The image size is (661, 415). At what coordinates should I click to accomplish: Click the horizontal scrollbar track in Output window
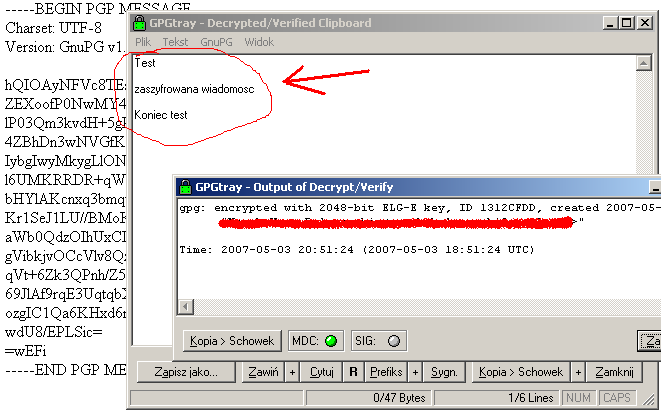[x=426, y=307]
